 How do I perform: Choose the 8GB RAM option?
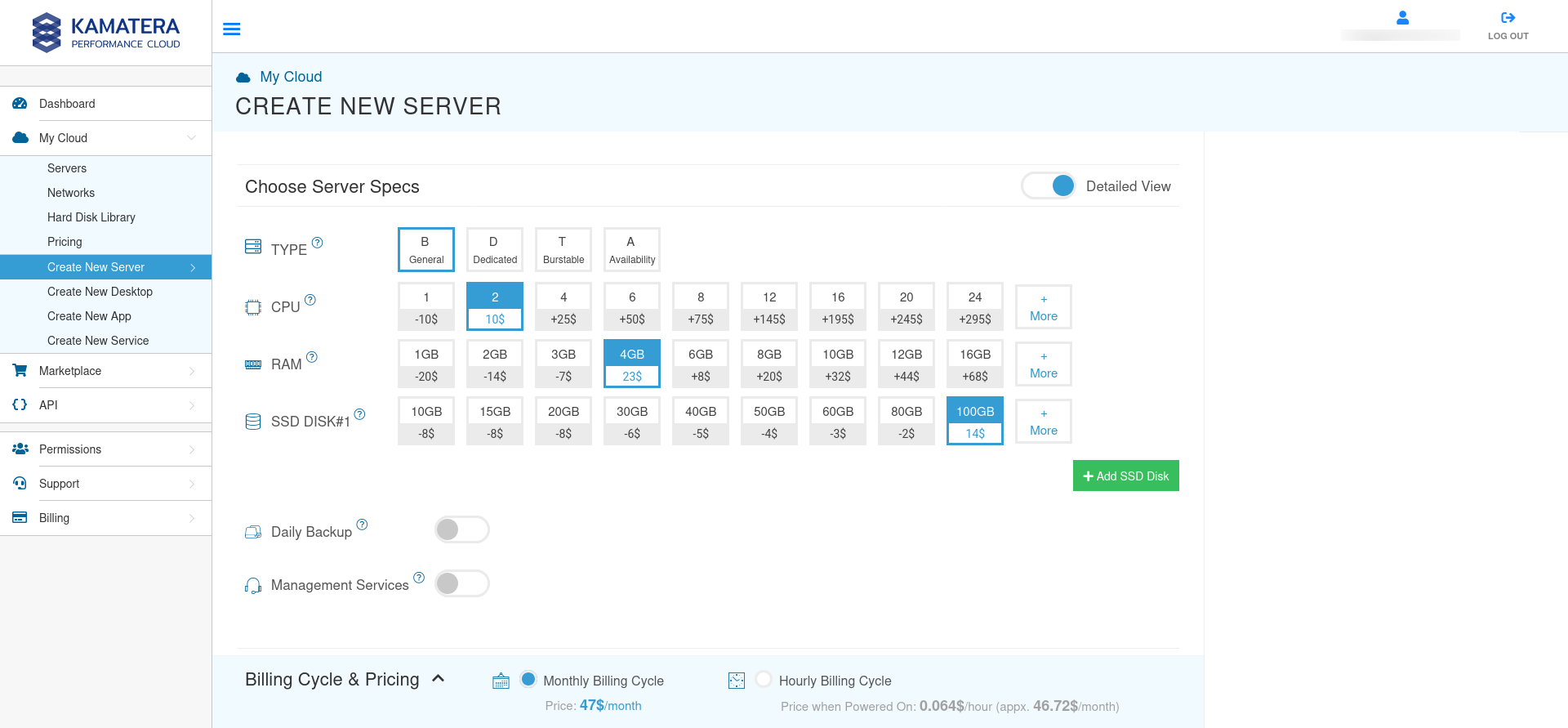pyautogui.click(x=769, y=364)
